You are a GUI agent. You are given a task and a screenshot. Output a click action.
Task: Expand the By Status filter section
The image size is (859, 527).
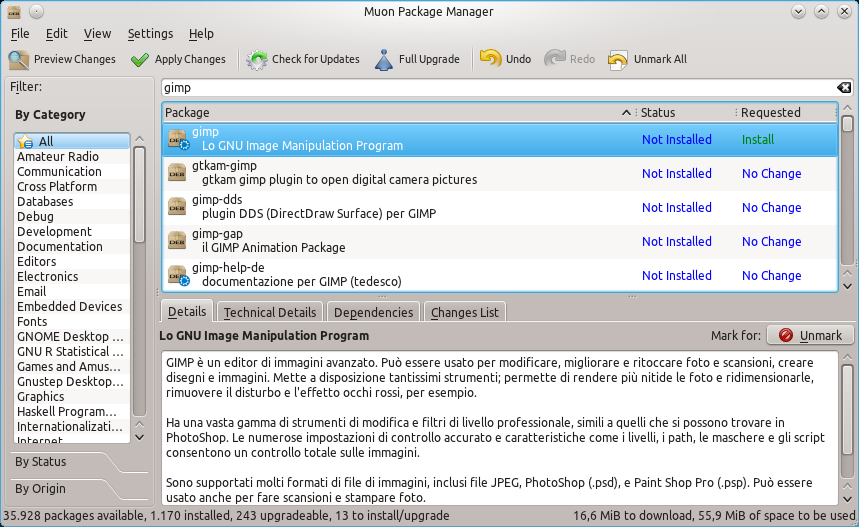pos(40,462)
